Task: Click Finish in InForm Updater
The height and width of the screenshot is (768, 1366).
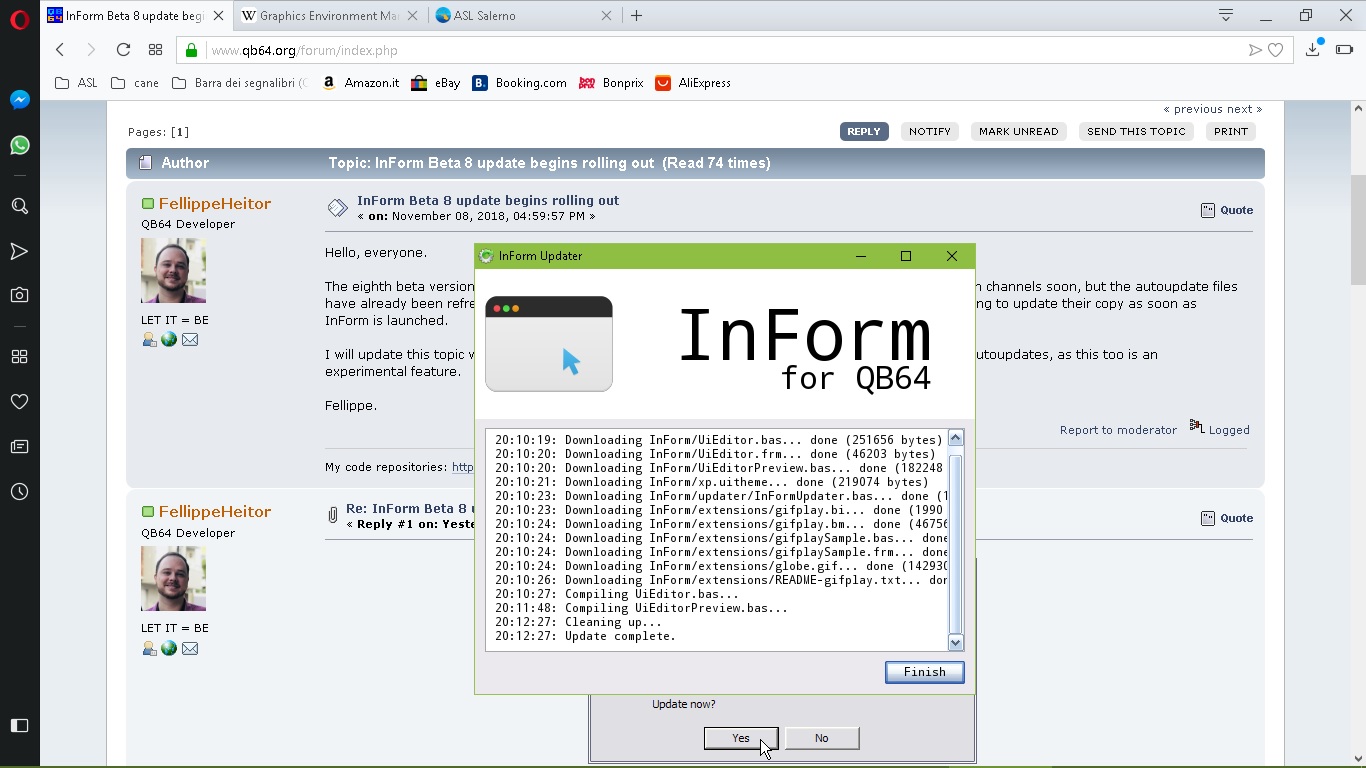Action: coord(924,672)
